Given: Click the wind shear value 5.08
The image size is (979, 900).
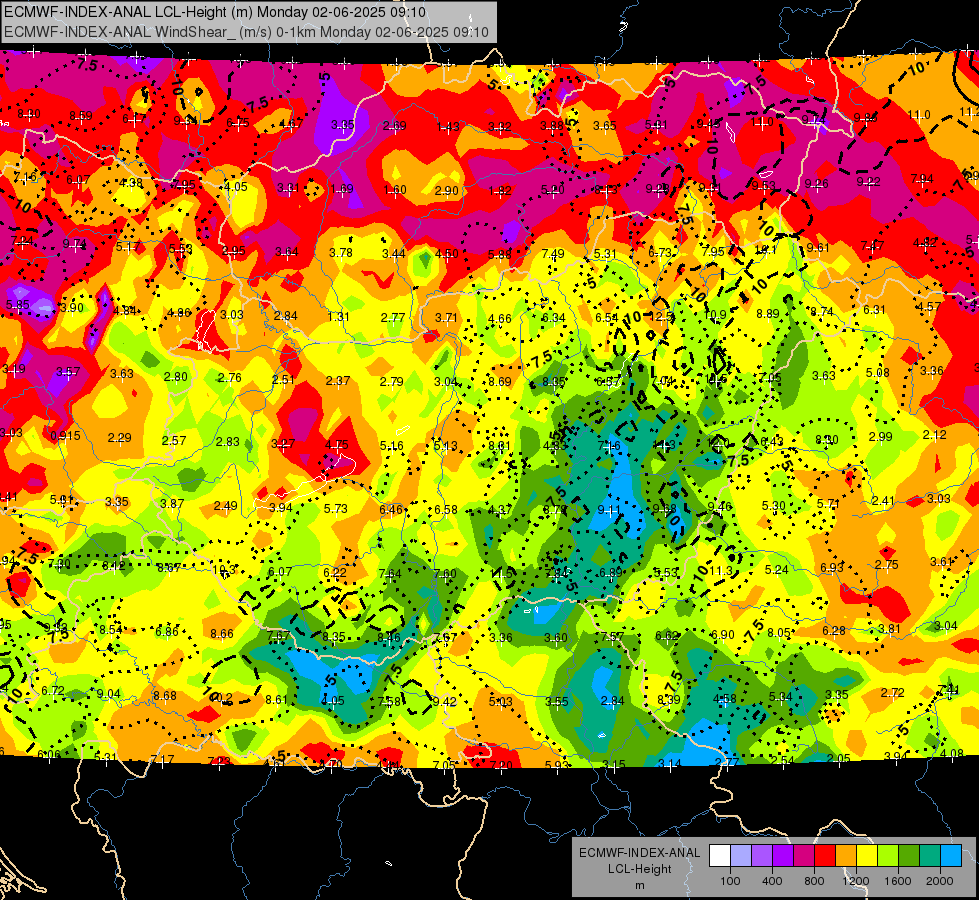Looking at the screenshot, I should pos(877,373).
